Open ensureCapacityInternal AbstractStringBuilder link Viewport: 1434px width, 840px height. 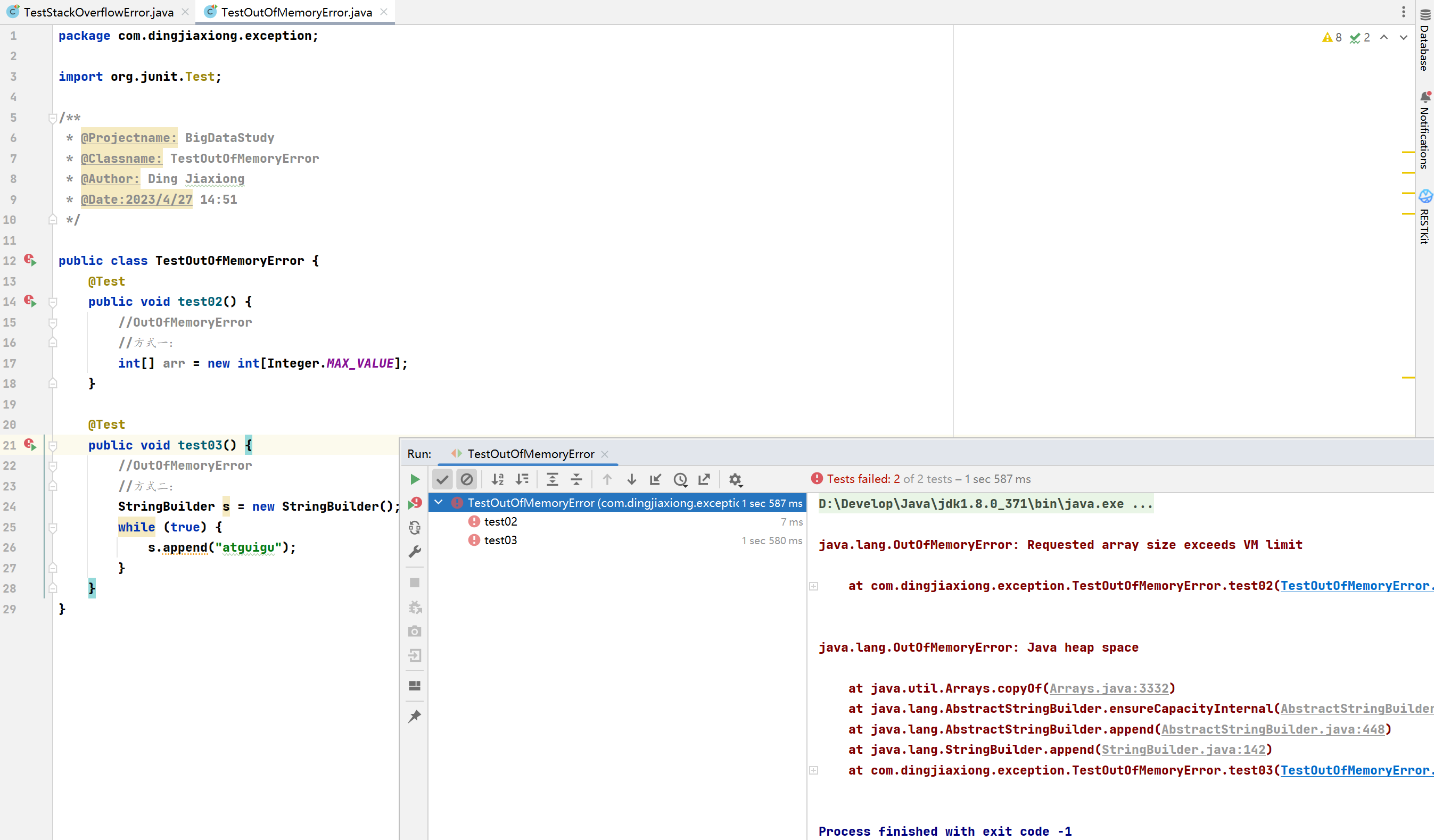[x=1357, y=709]
